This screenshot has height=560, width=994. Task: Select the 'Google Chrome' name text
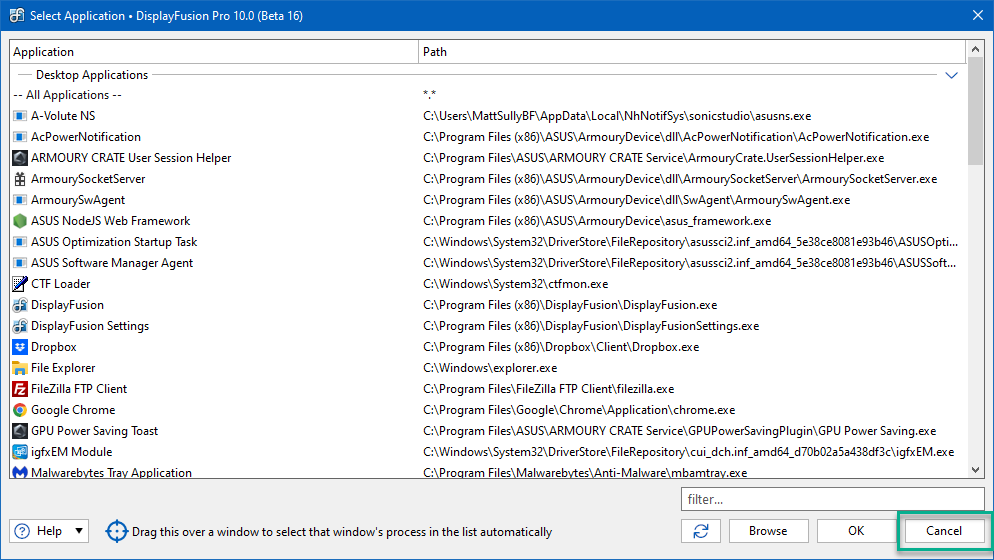[x=73, y=410]
